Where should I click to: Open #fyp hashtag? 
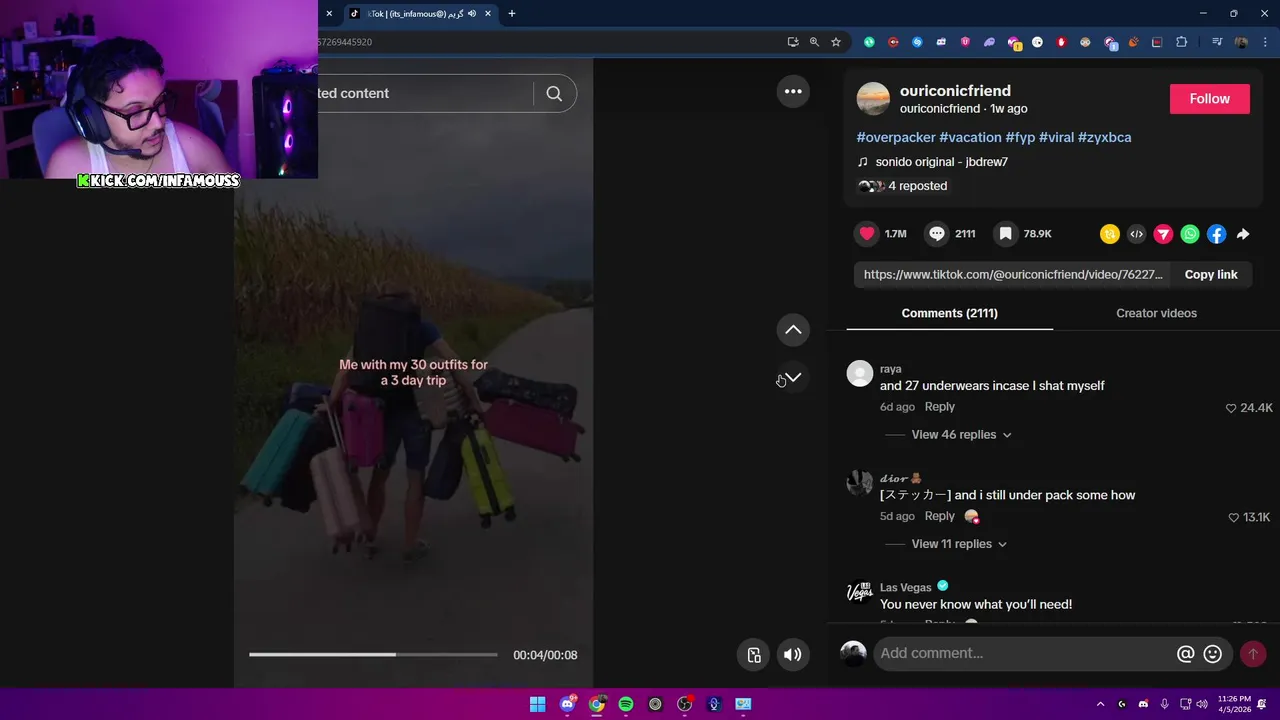pyautogui.click(x=1020, y=137)
